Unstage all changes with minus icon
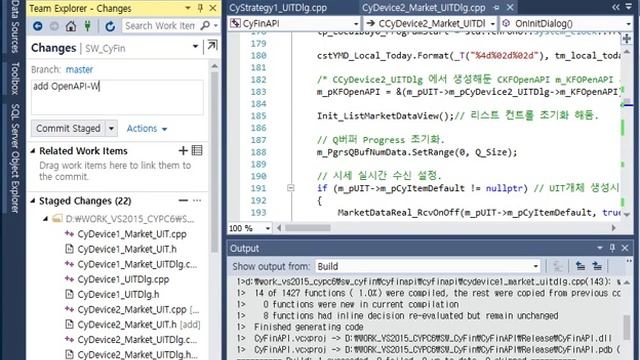 (183, 200)
